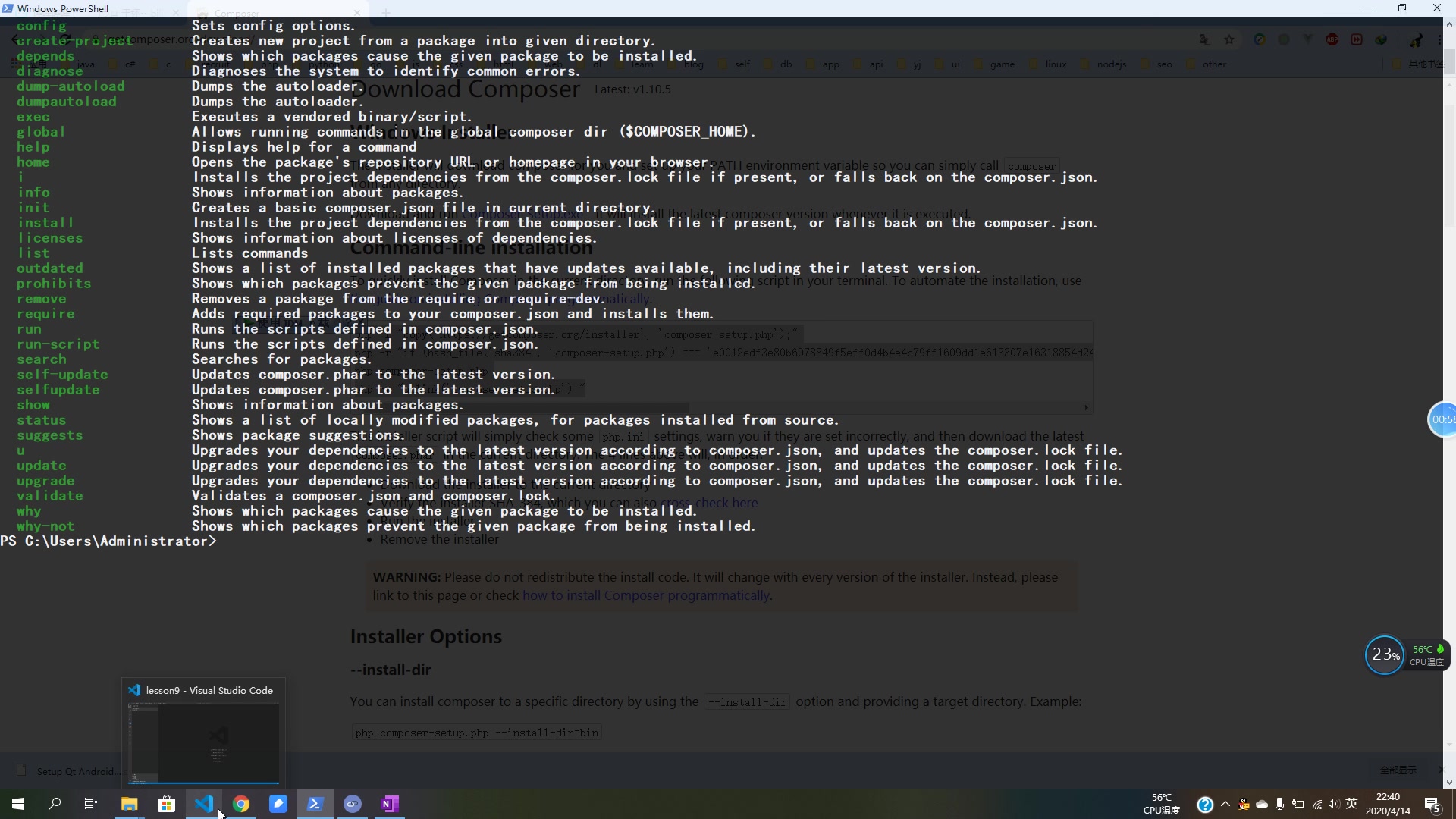Click the CPU temperature 56℃ taskbar readout
Screen dimensions: 1456x819
[1162, 804]
